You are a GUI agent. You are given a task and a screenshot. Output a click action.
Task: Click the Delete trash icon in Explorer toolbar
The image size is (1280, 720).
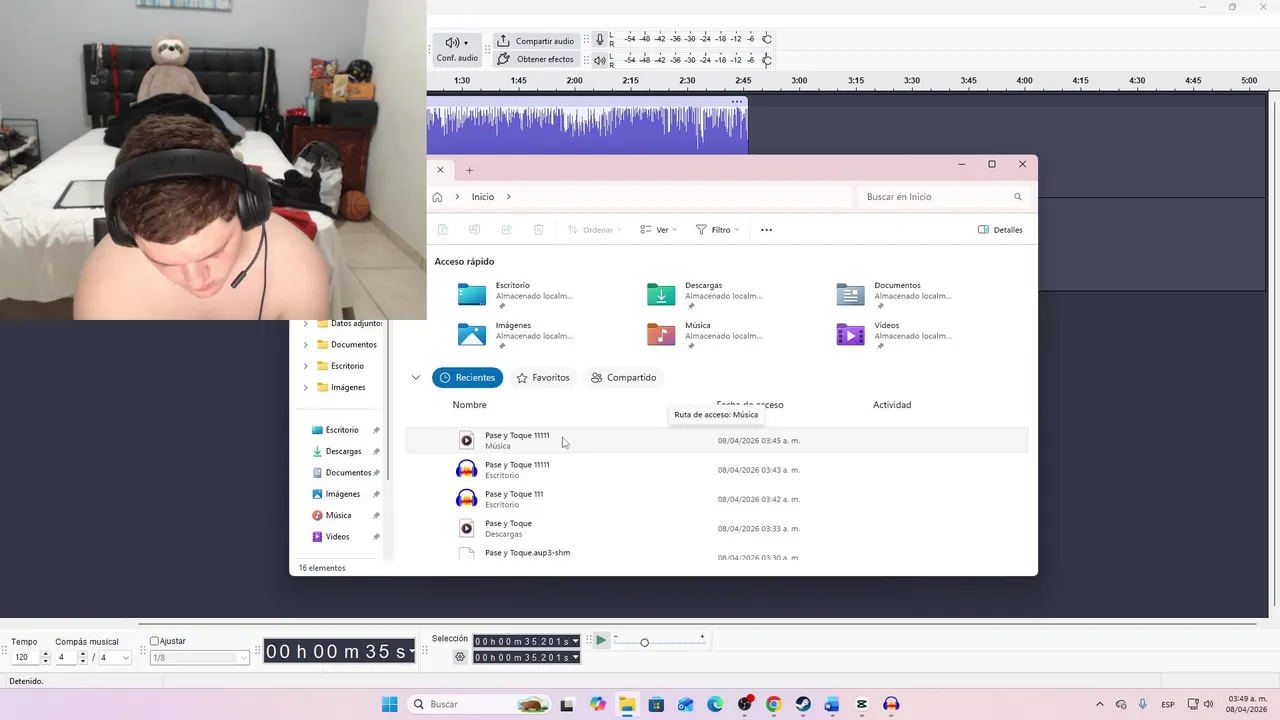tap(538, 230)
